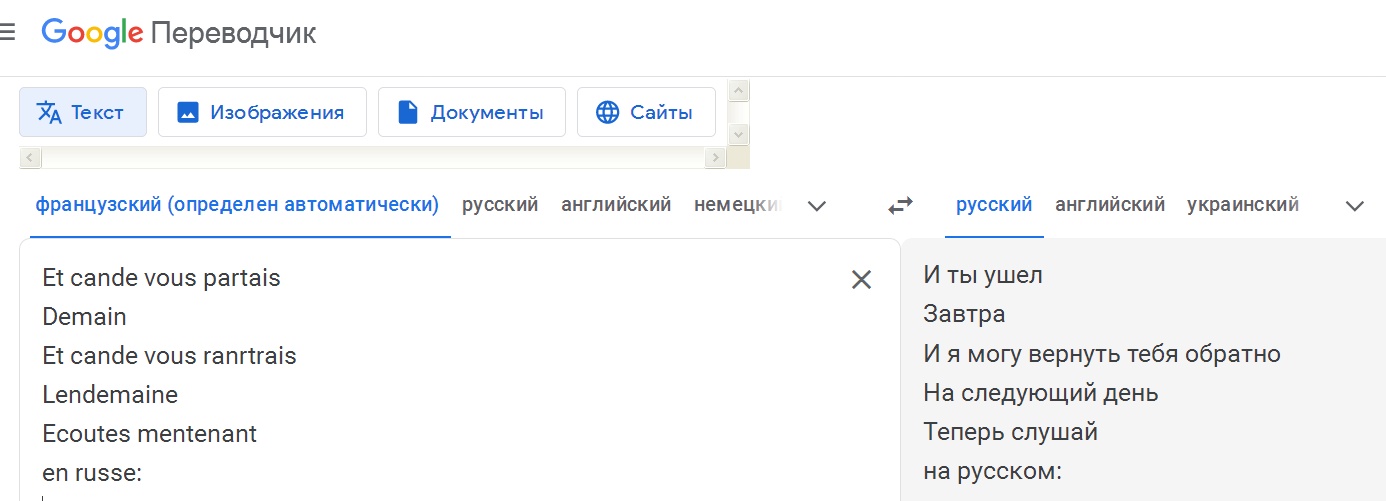
Task: Expand the source languages list
Action: 817,206
